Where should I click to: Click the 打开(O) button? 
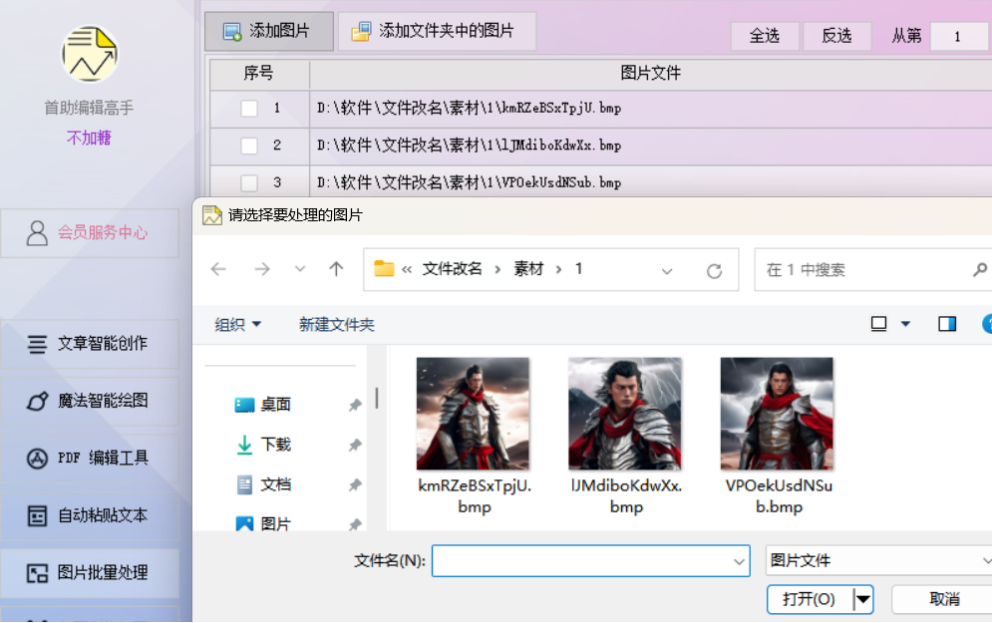[x=809, y=599]
